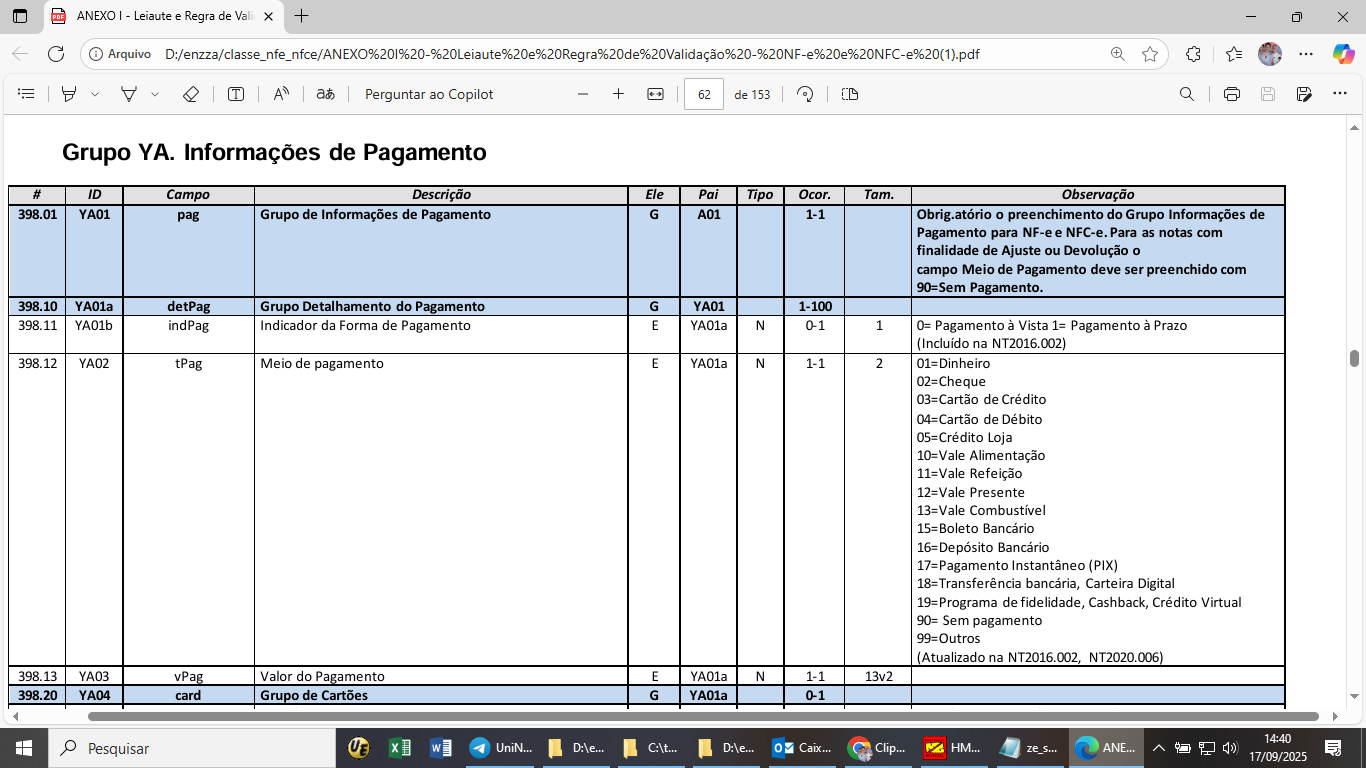The height and width of the screenshot is (768, 1366).
Task: Zoom in using the plus button
Action: [618, 94]
